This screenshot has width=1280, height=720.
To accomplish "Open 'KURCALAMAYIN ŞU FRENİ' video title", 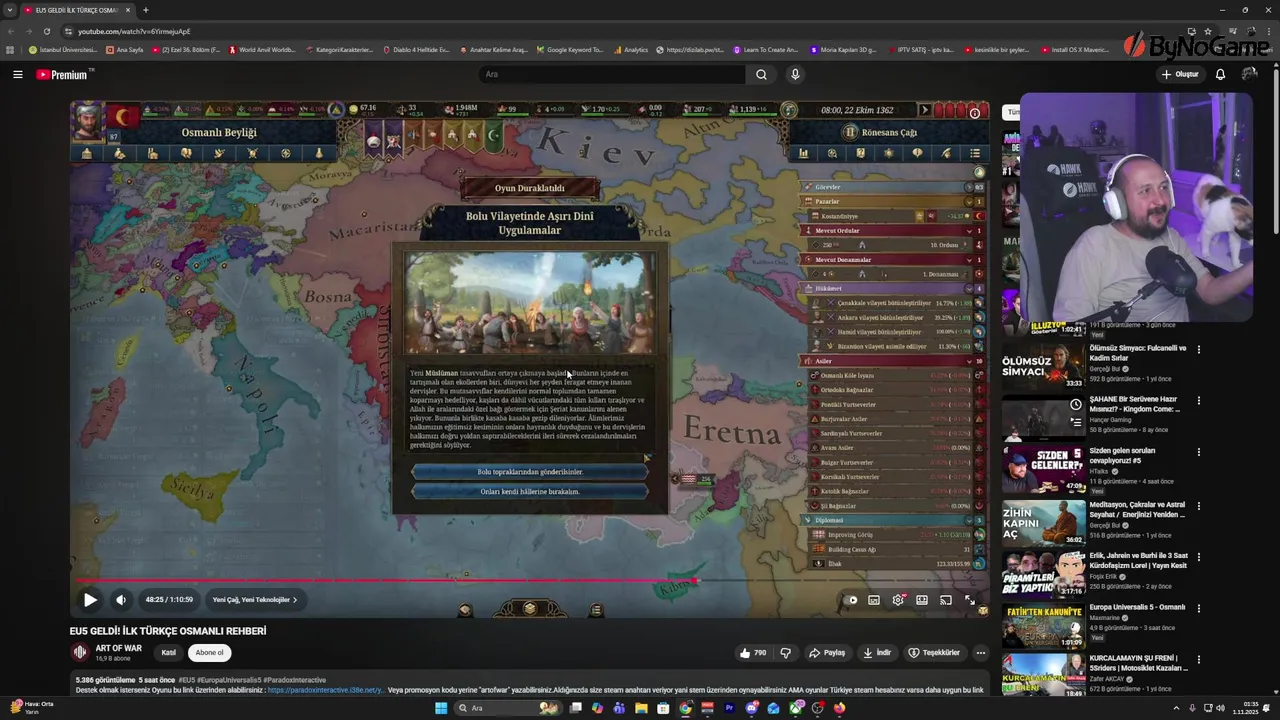I will pos(1137,663).
